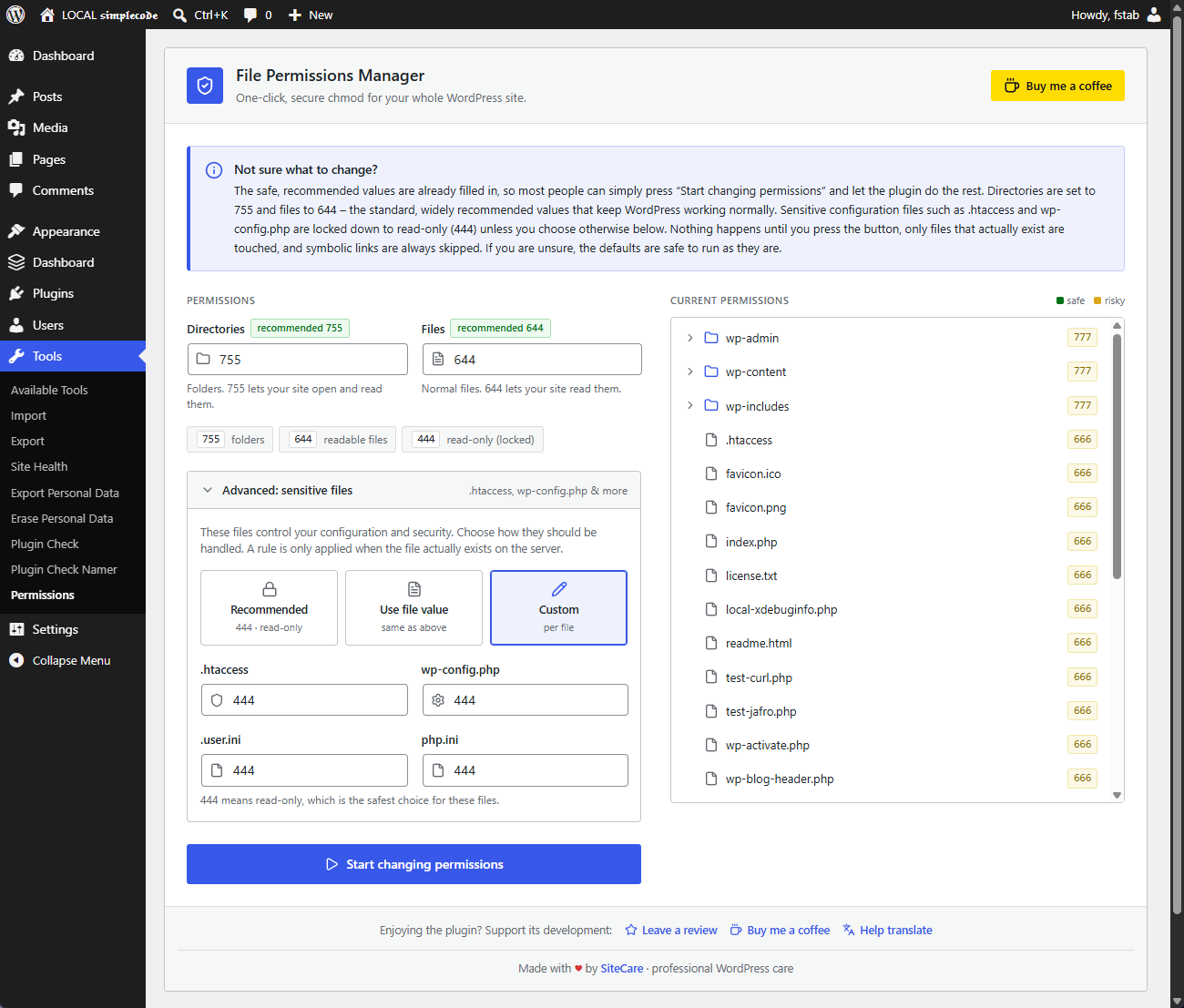The height and width of the screenshot is (1008, 1184).
Task: Click the search magnifier icon next to Ctrl+K
Action: [179, 15]
